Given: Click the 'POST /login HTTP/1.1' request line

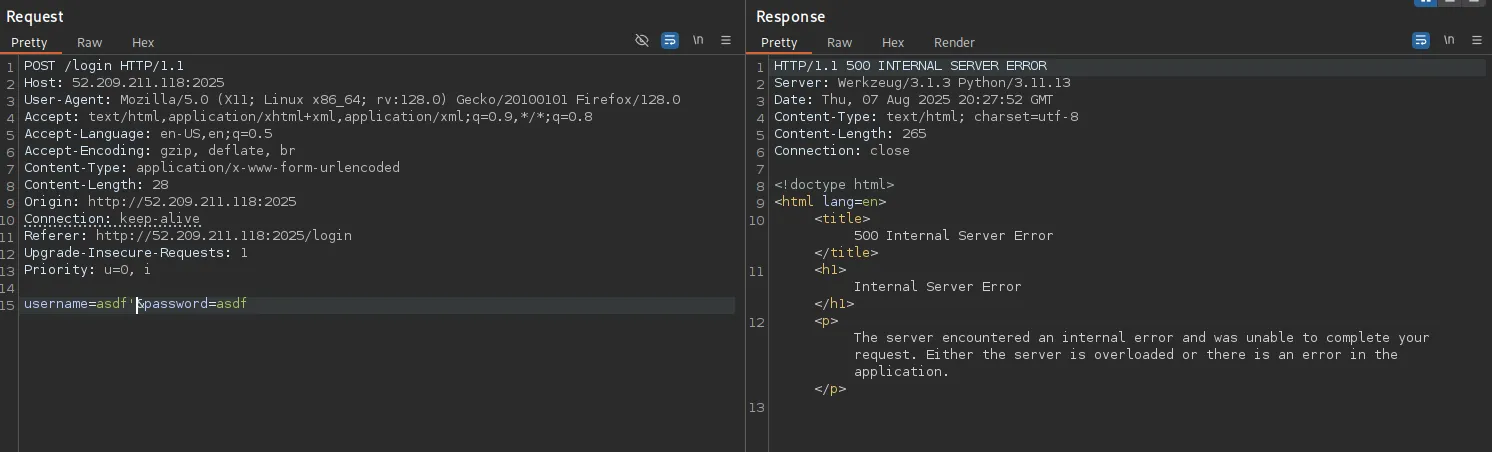Looking at the screenshot, I should 104,66.
